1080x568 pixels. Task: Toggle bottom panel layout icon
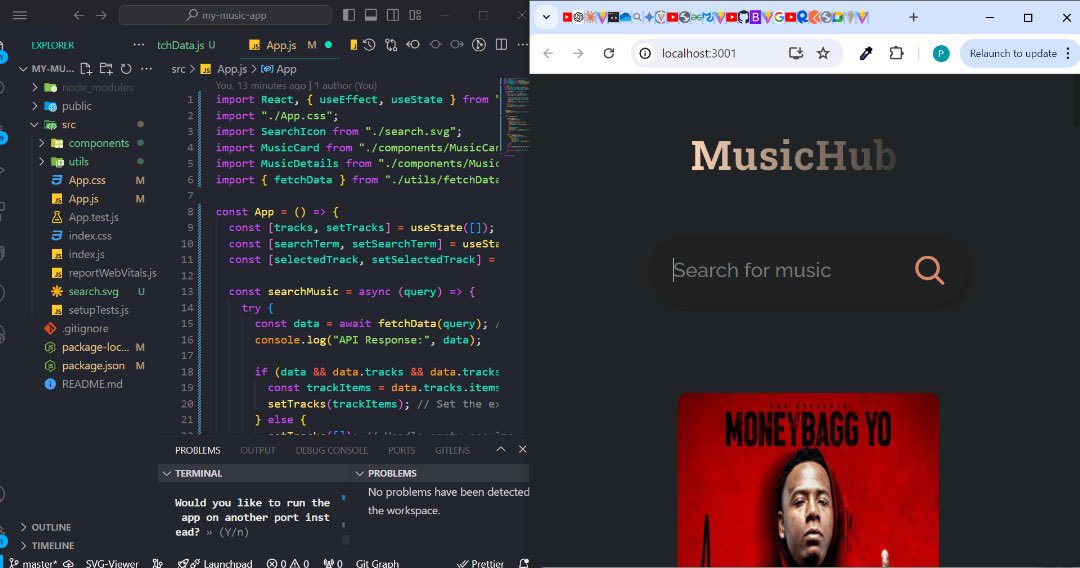[371, 15]
